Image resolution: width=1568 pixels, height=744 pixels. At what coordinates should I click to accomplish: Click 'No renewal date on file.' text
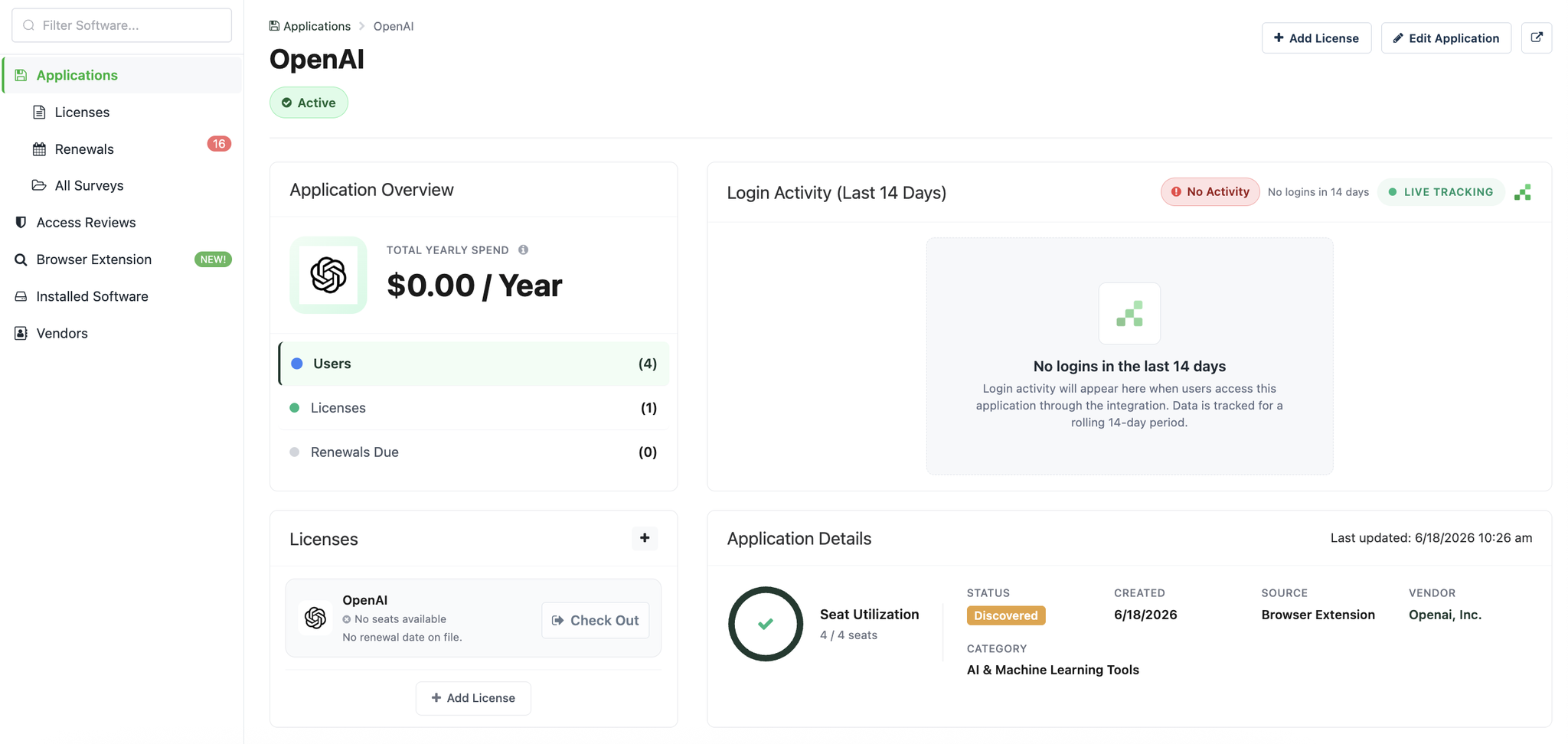(x=402, y=638)
